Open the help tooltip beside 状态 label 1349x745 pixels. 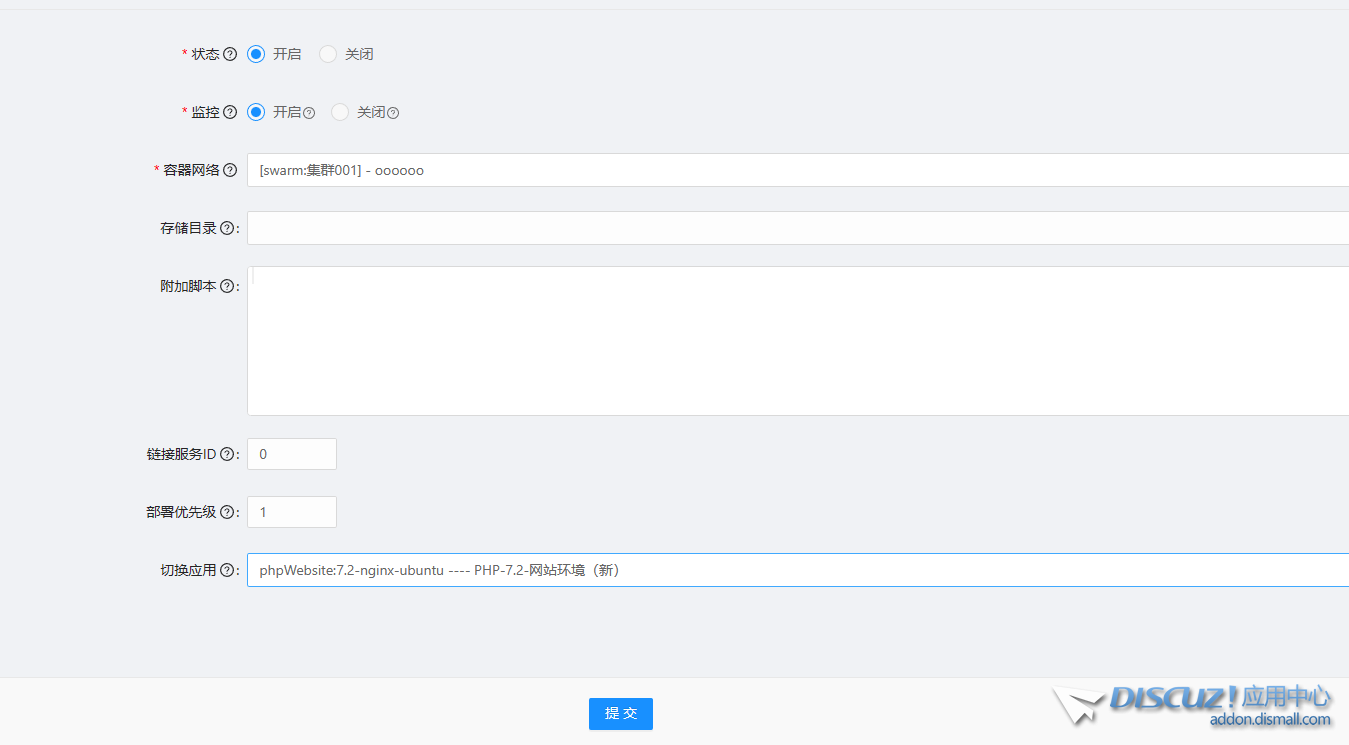(x=231, y=54)
